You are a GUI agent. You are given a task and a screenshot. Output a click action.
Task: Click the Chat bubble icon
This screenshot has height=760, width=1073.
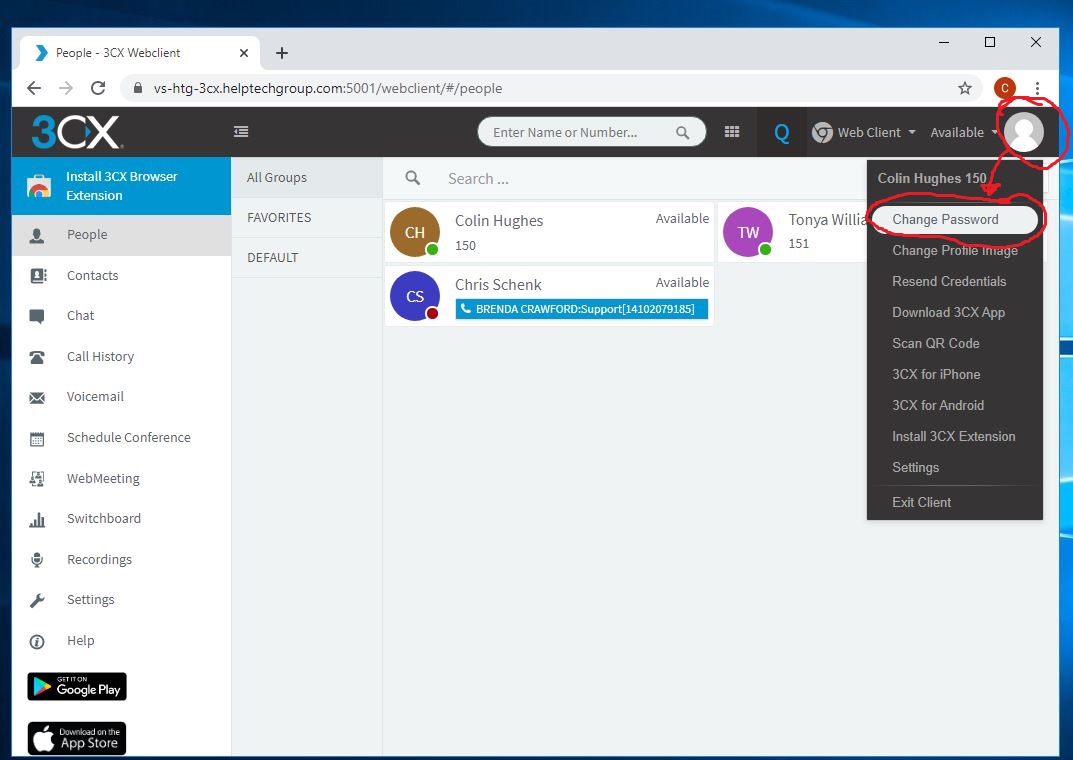pos(37,316)
